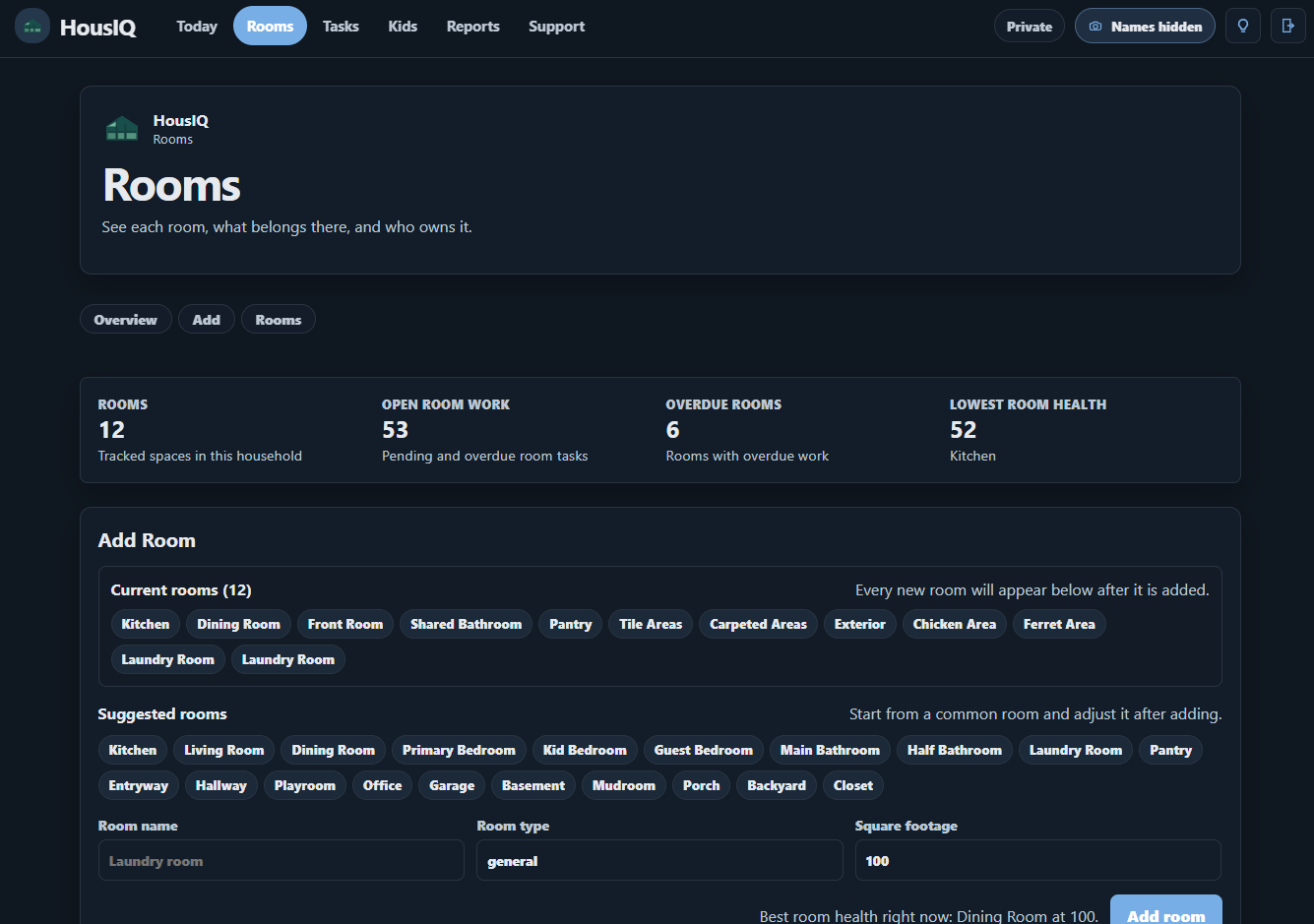Click the Add room button
Image resolution: width=1314 pixels, height=924 pixels.
[x=1166, y=911]
